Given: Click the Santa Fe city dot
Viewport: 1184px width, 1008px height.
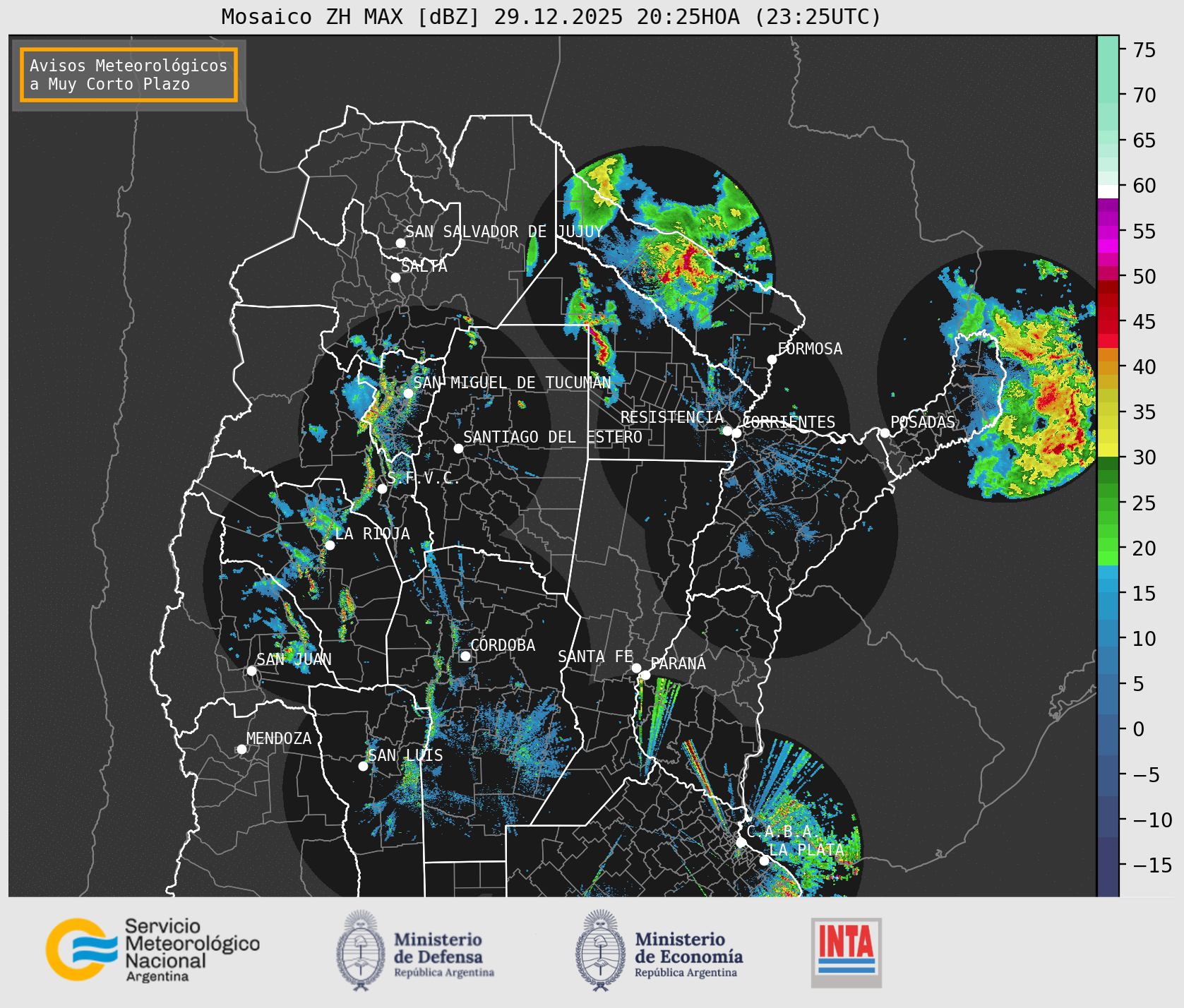Looking at the screenshot, I should pos(636,668).
